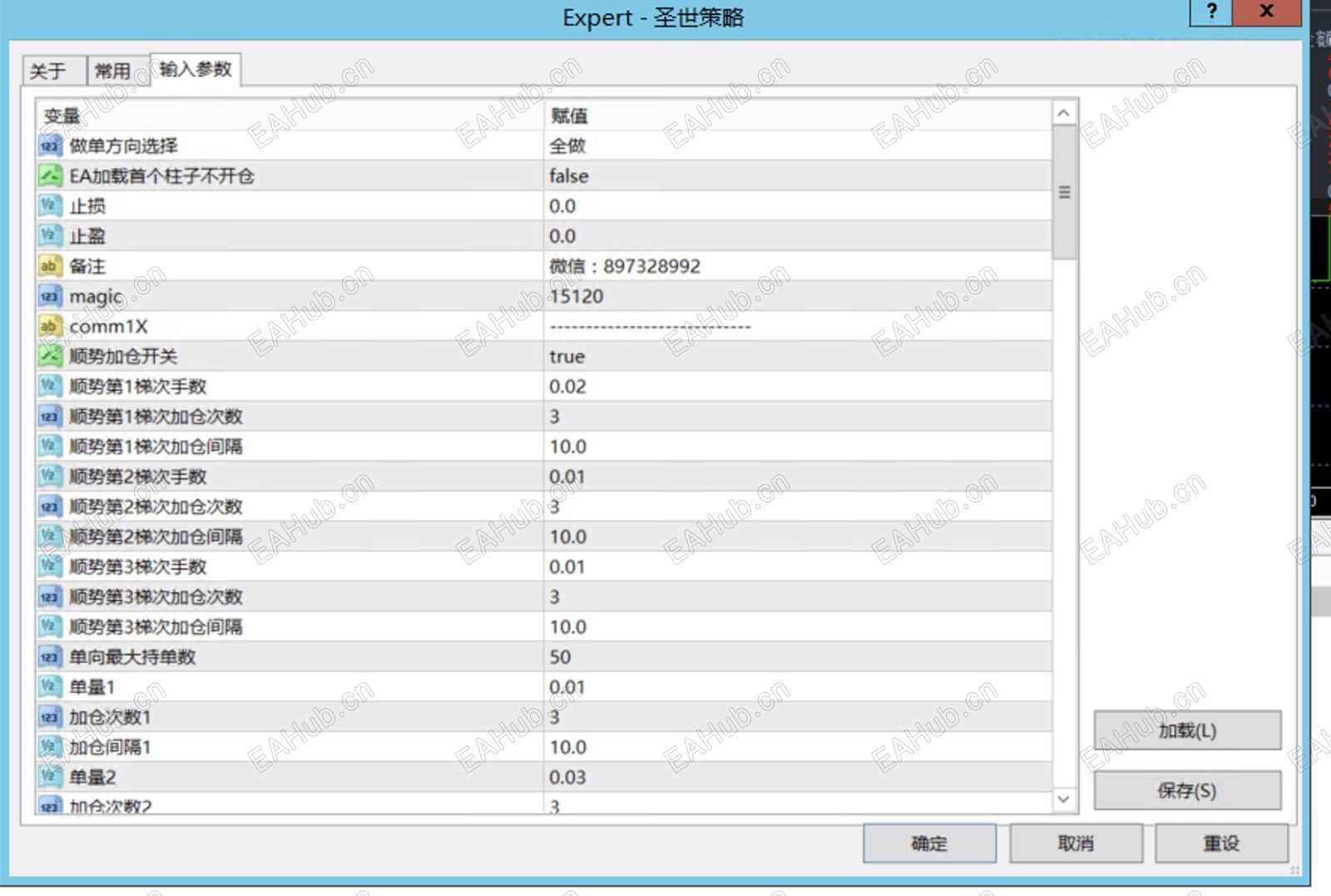Select the 3 value of 顺势第2梯次加仓次数

[555, 507]
